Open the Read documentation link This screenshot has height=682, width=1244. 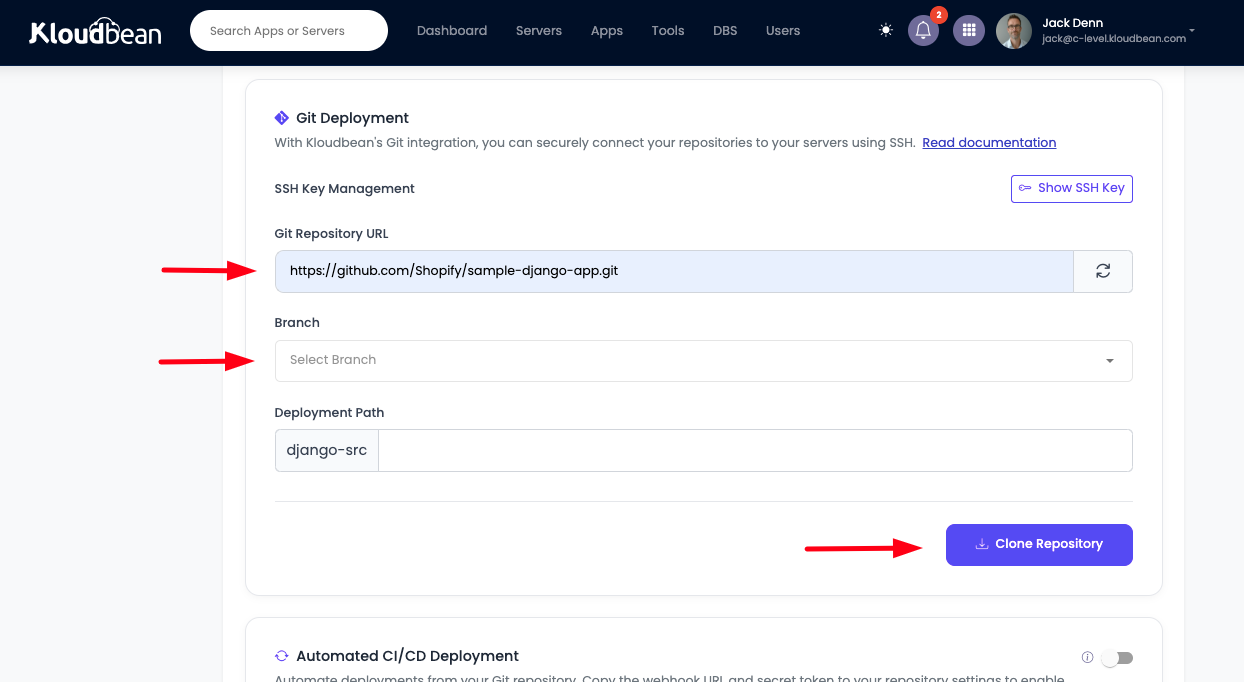(989, 143)
